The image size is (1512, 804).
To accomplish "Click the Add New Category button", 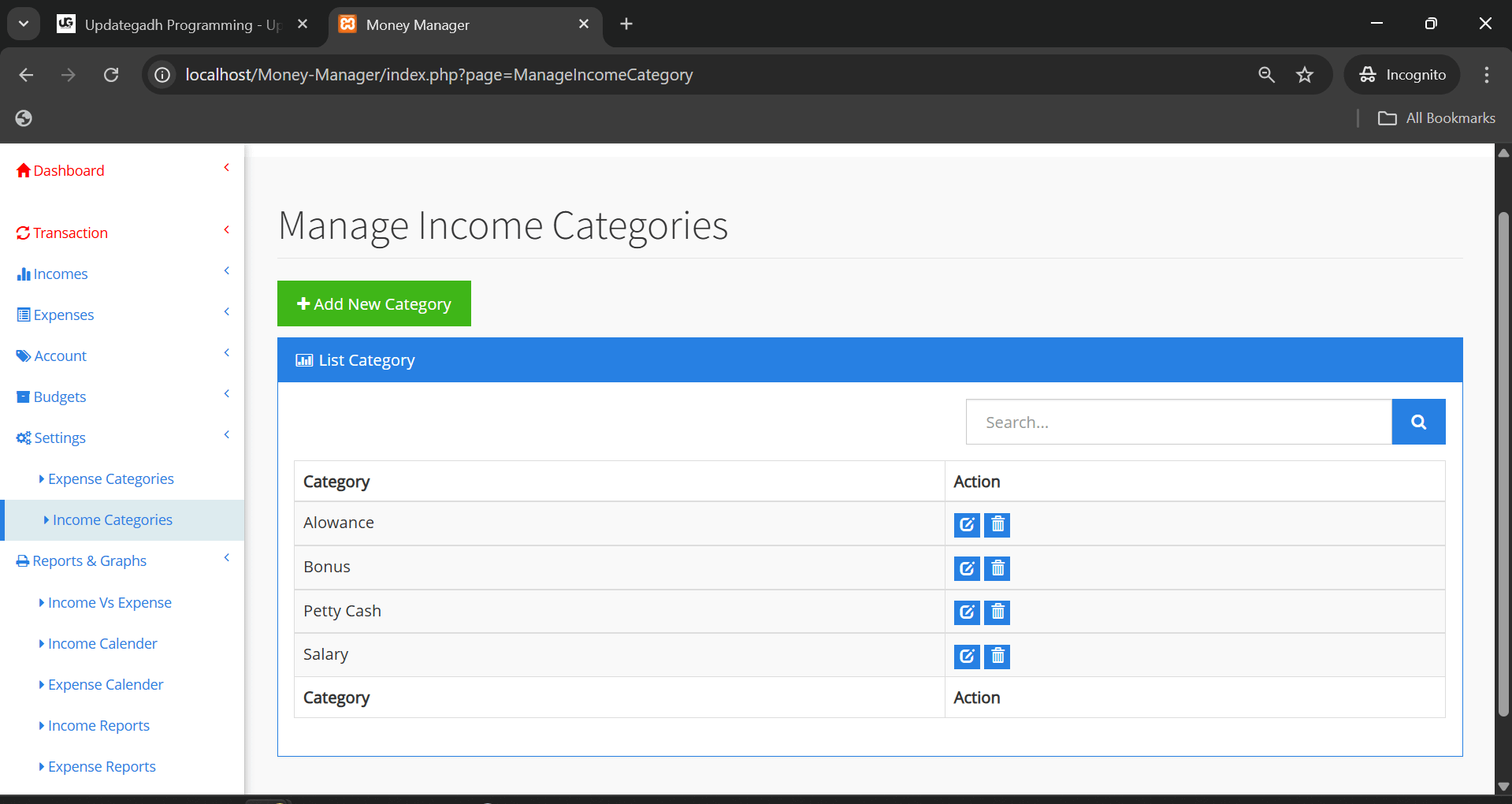I will [374, 303].
